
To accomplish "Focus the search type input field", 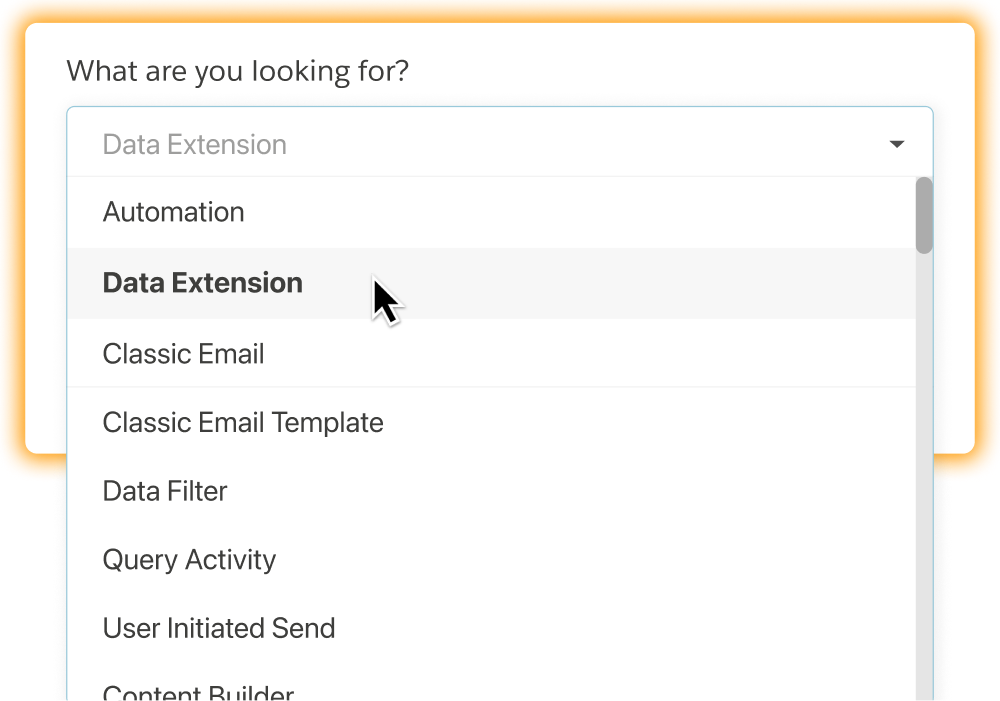I will 400,144.
